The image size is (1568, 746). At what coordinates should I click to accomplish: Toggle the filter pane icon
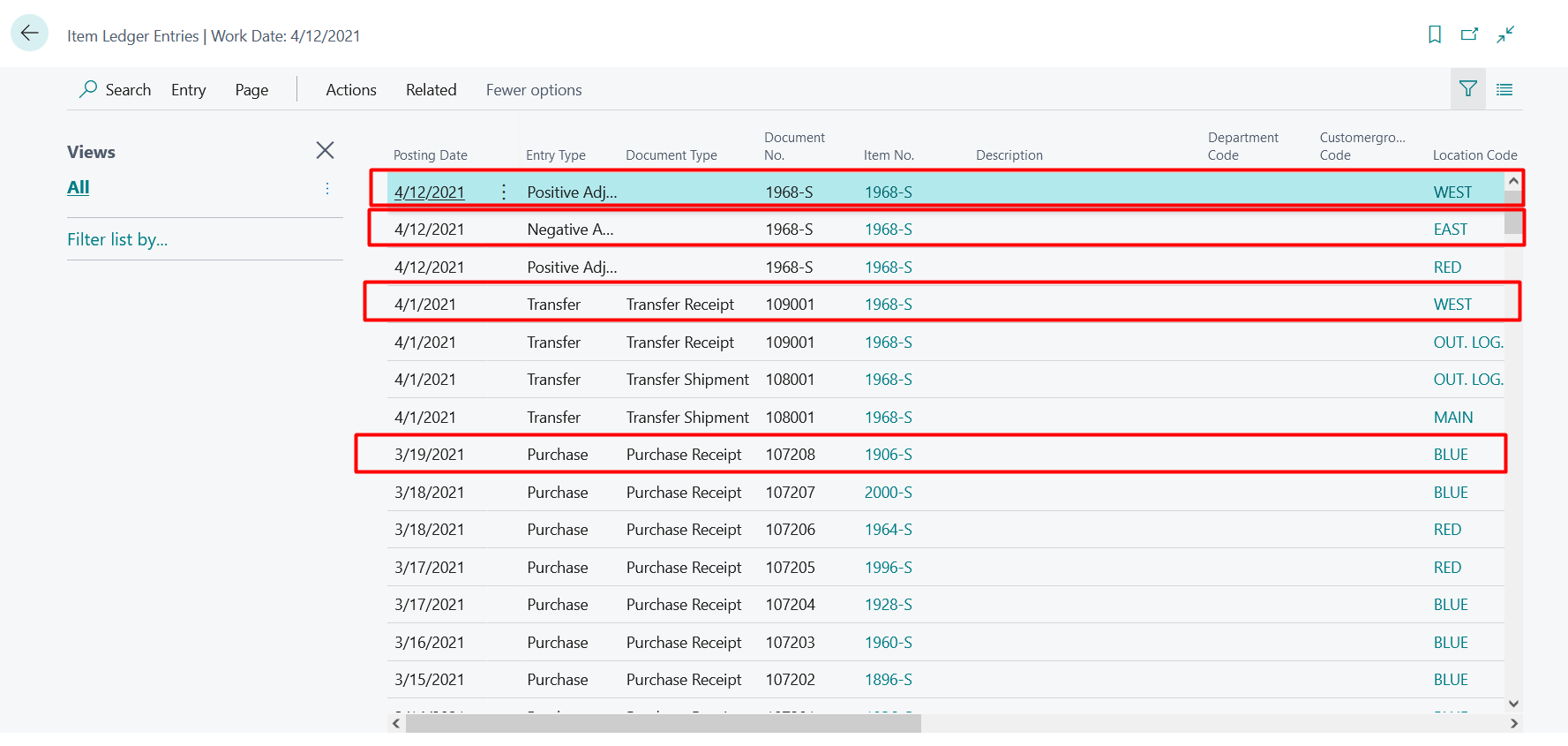pyautogui.click(x=1468, y=89)
